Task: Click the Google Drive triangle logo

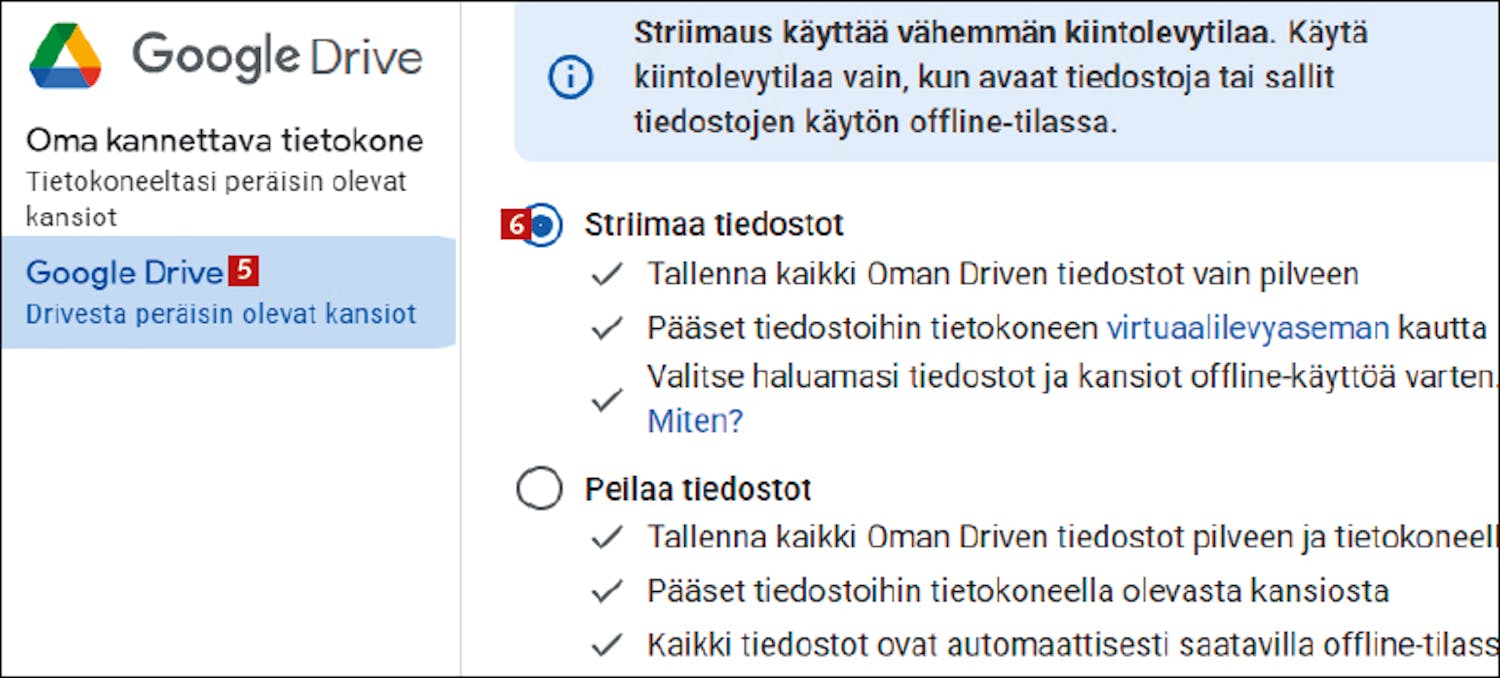Action: pos(66,57)
